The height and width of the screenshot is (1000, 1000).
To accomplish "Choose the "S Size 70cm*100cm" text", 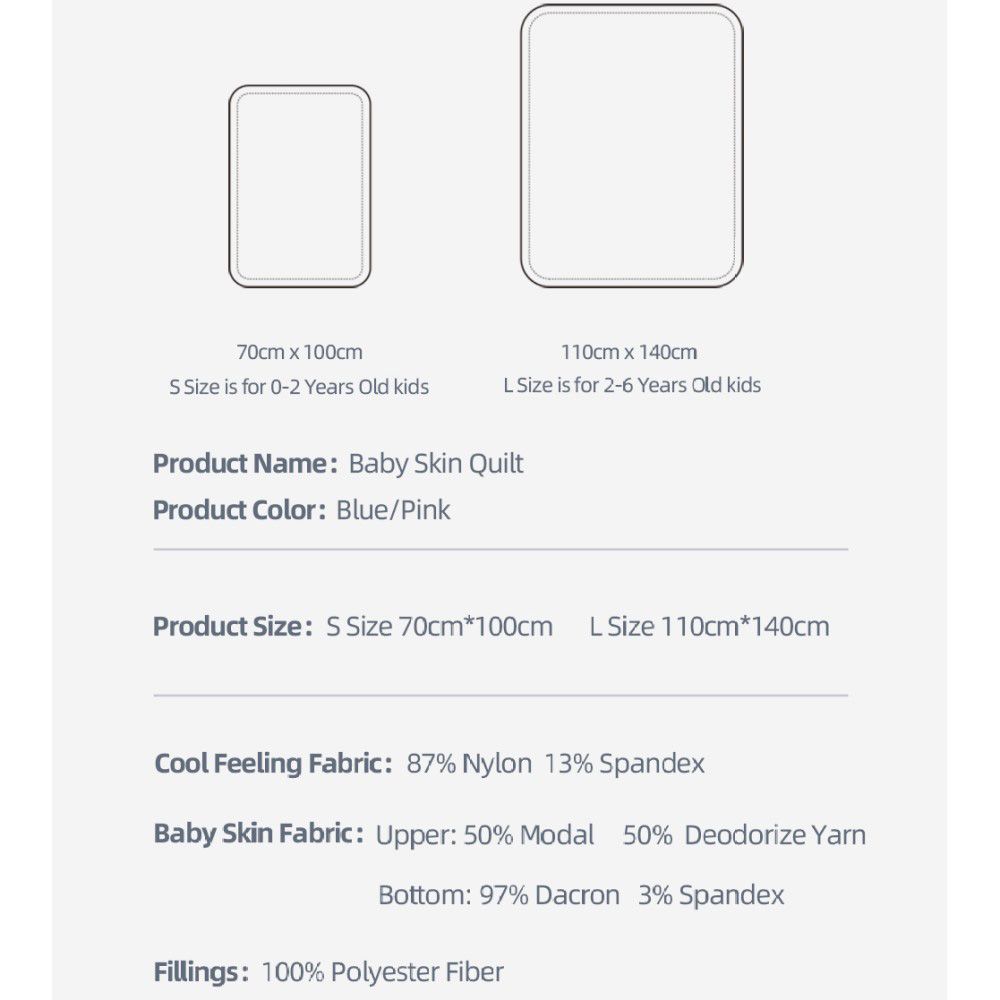I will click(440, 627).
